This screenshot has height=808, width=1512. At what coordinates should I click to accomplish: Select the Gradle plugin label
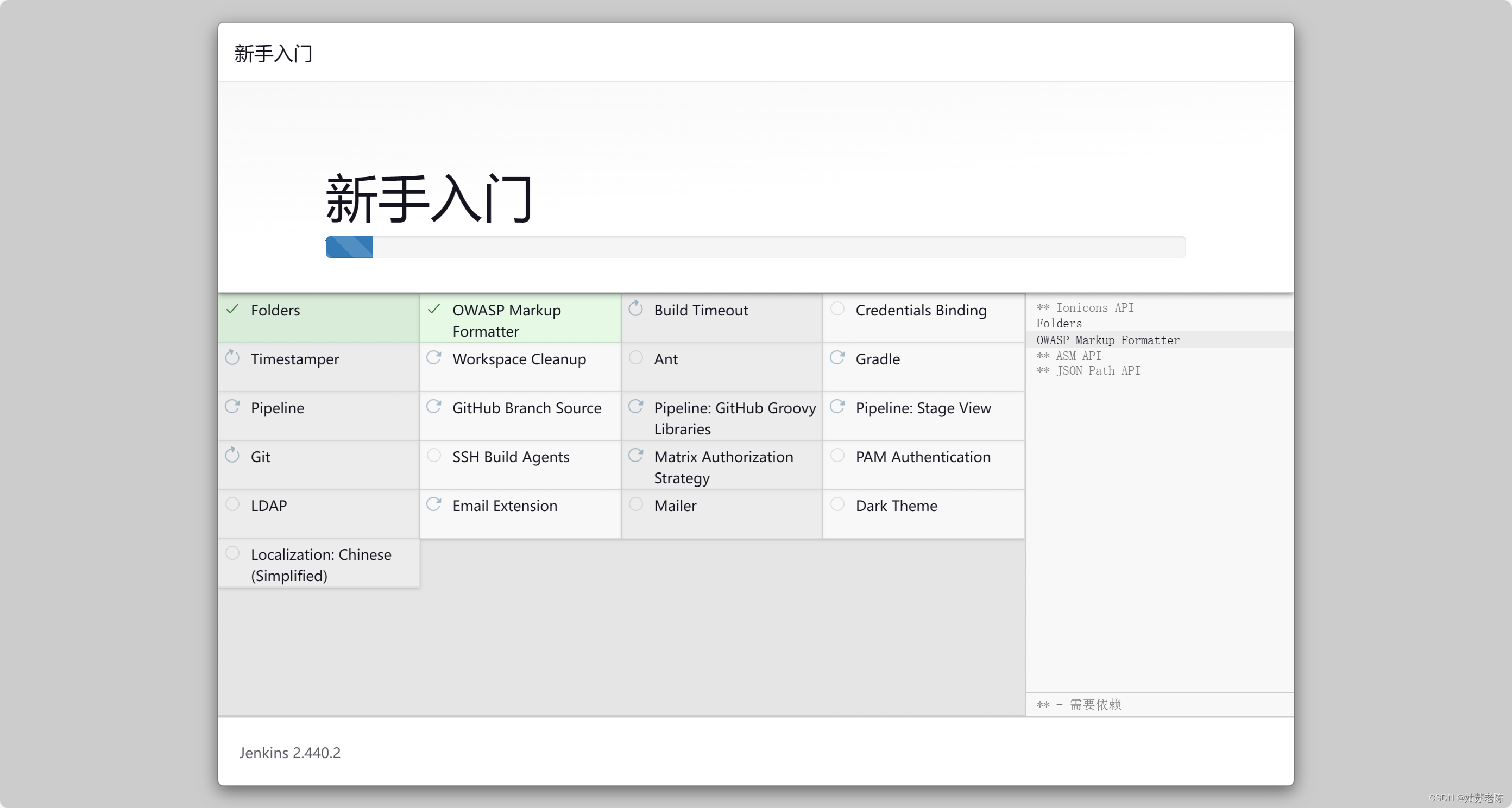878,358
